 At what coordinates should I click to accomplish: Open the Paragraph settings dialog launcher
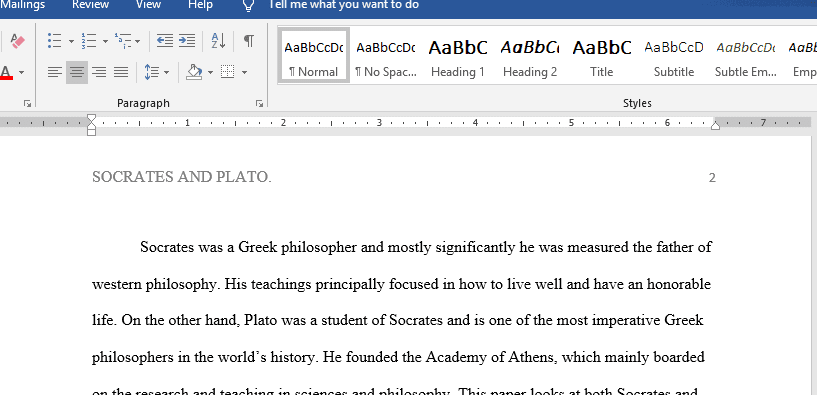(x=259, y=104)
